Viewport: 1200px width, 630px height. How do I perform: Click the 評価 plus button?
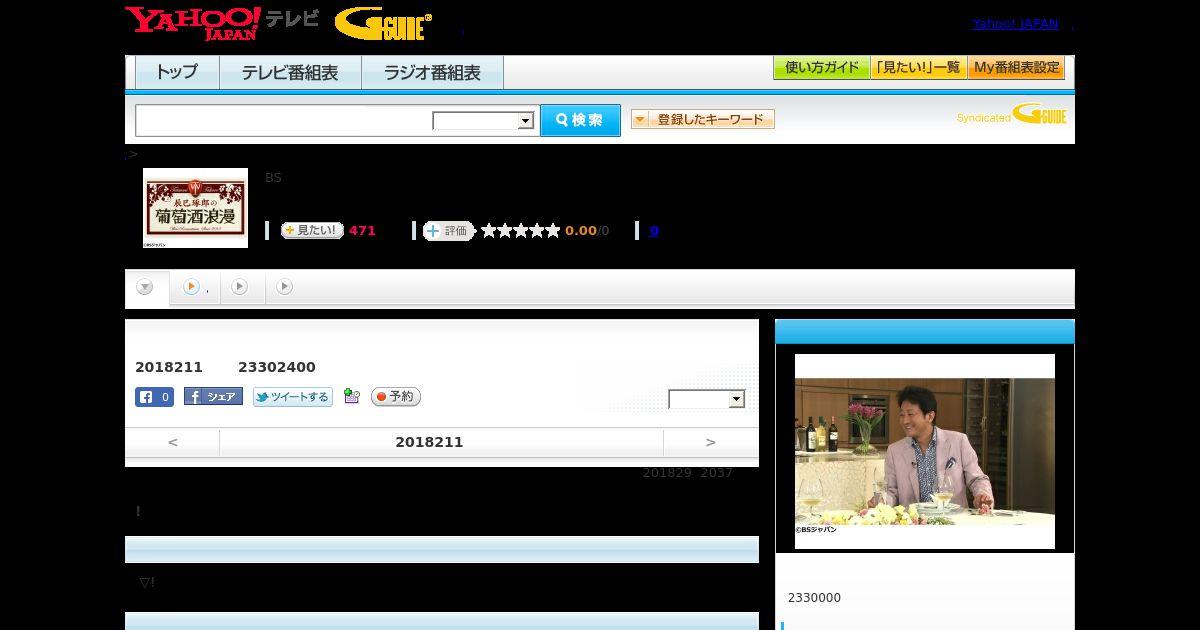point(448,231)
